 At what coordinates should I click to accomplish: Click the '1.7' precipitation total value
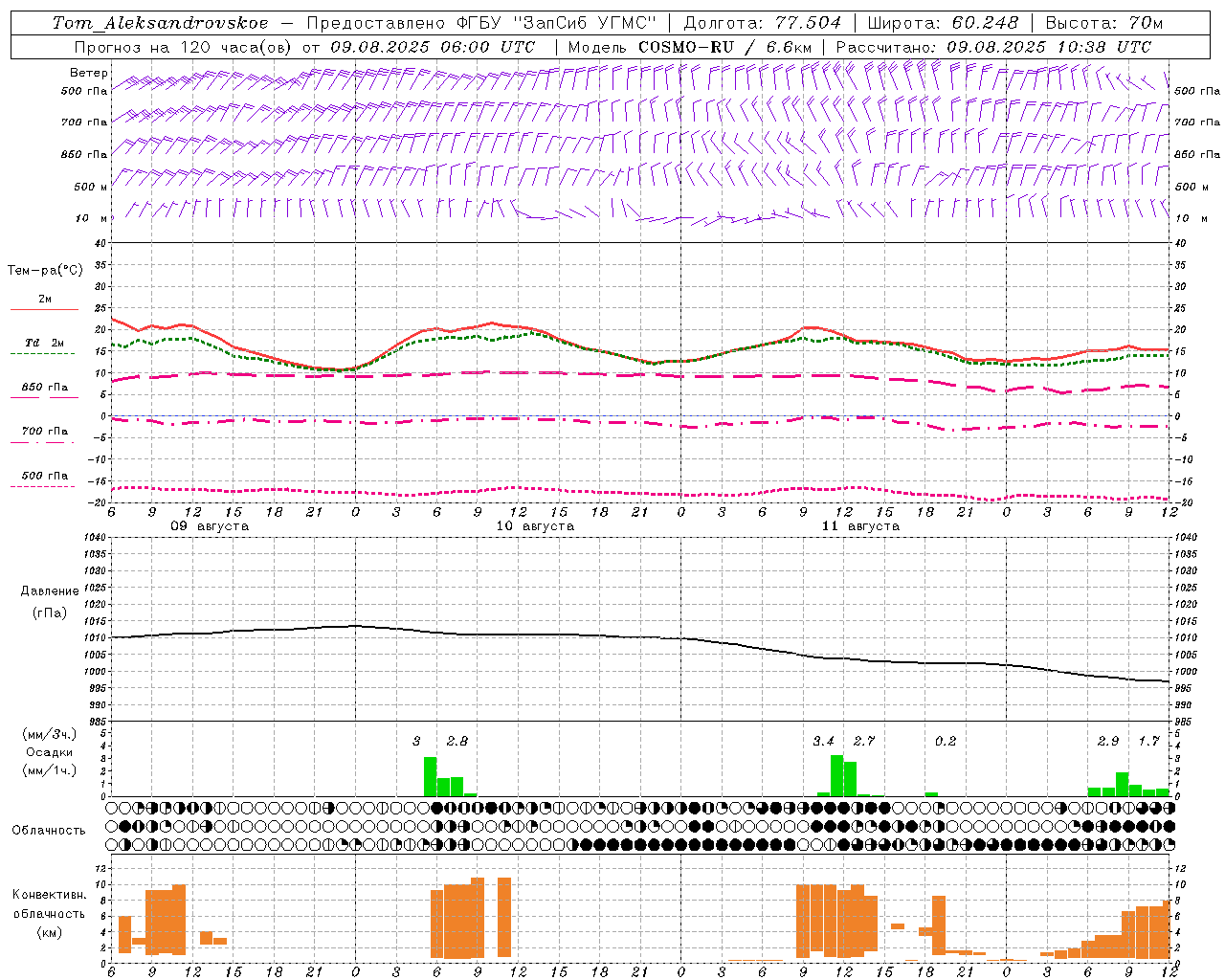coord(1148,741)
